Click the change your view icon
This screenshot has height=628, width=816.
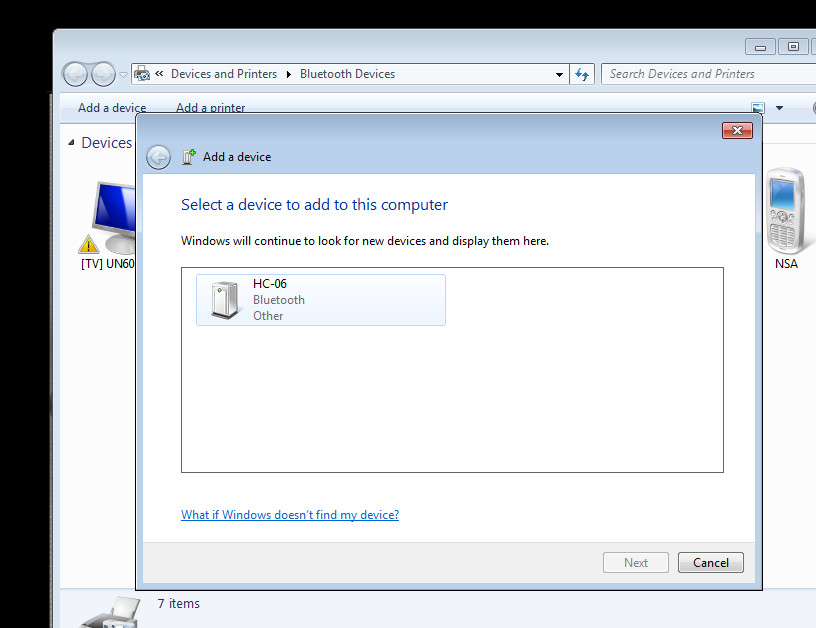(x=758, y=108)
